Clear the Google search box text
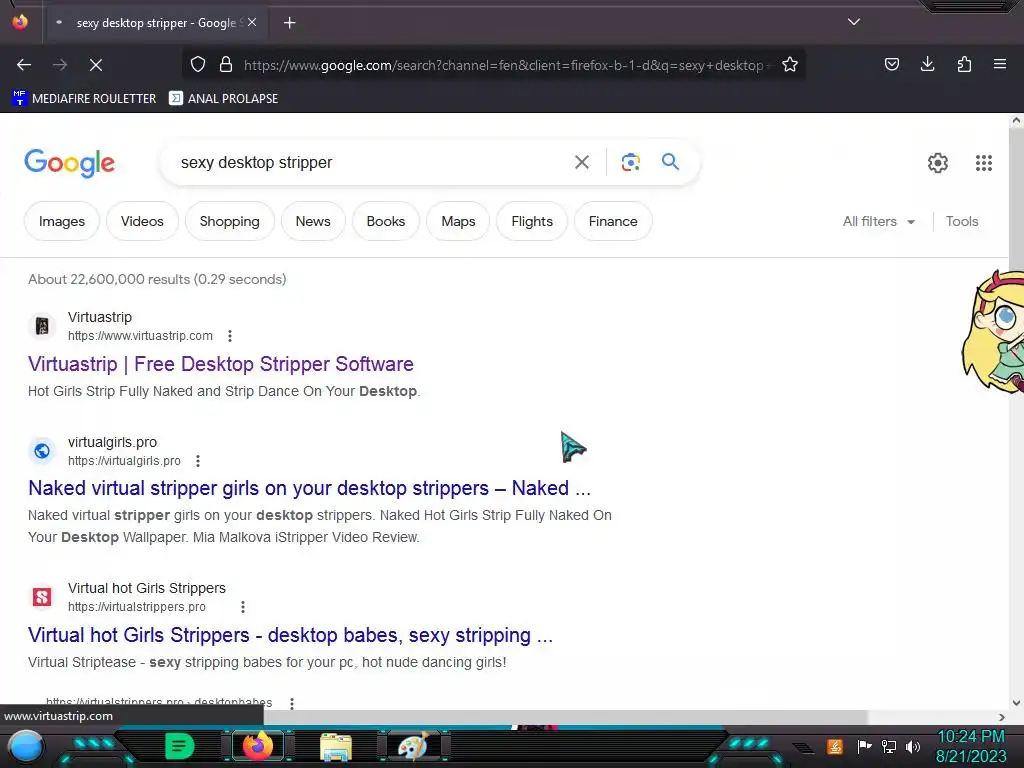 point(581,162)
